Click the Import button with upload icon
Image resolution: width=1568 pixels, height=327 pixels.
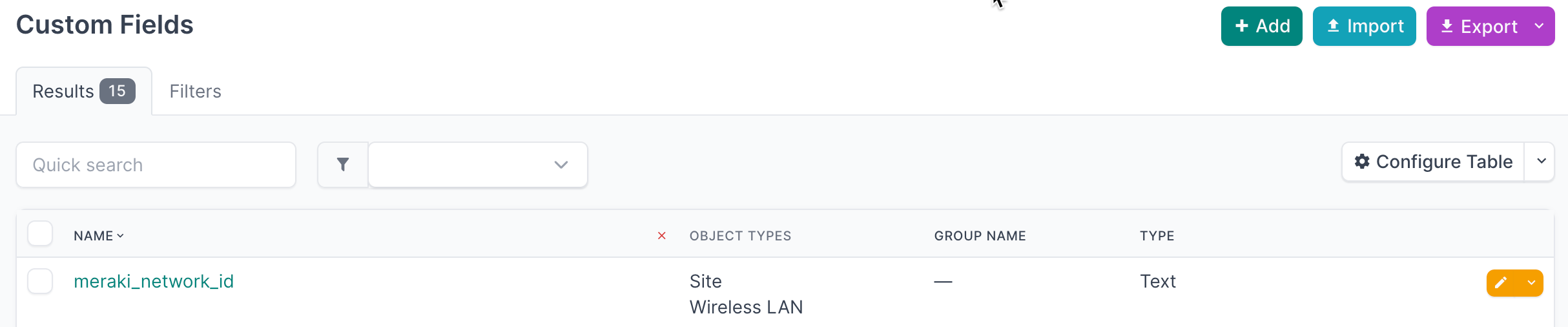[x=1364, y=26]
